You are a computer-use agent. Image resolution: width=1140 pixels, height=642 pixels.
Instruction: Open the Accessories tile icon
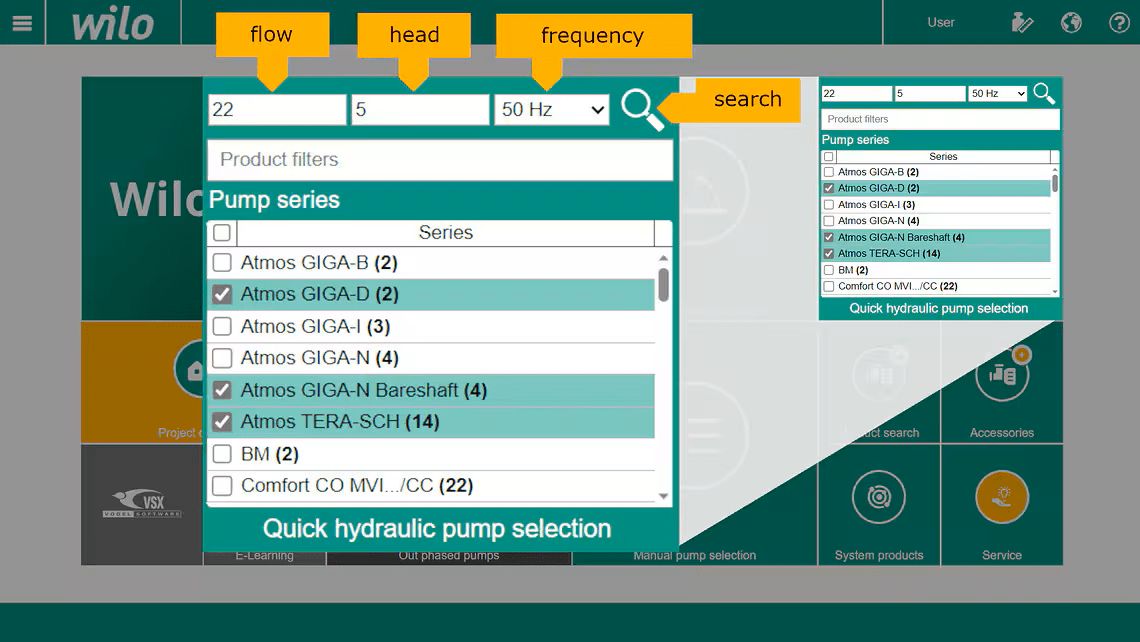(1001, 375)
